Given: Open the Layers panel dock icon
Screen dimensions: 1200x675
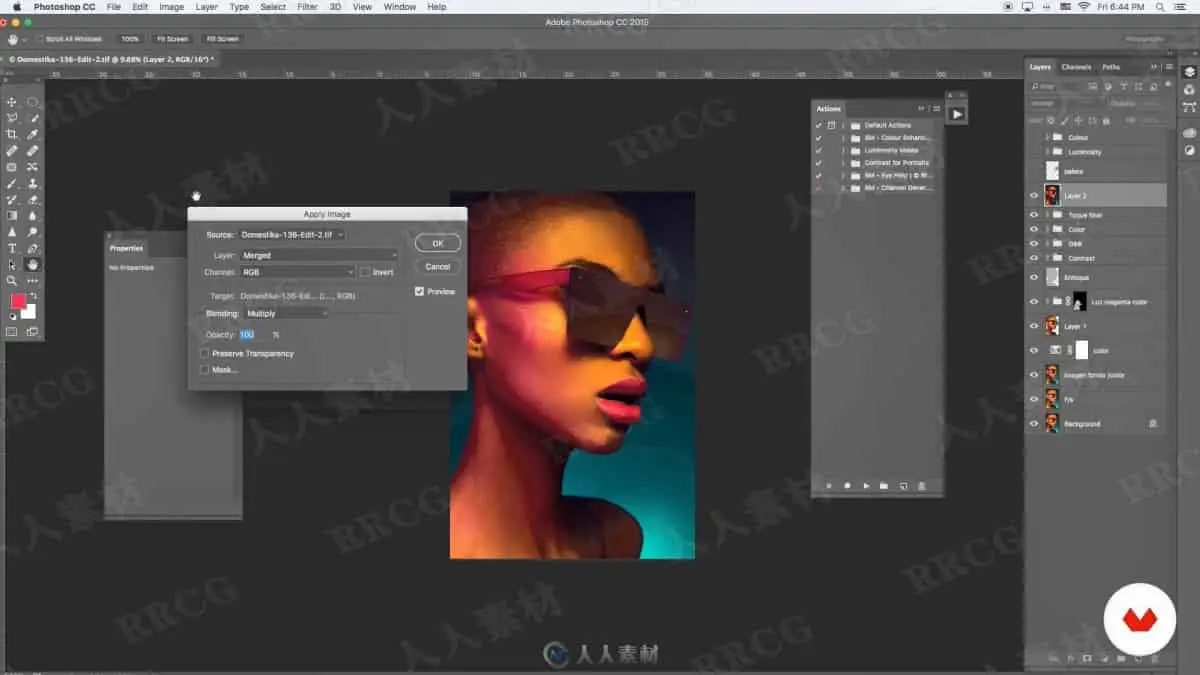Looking at the screenshot, I should click(x=1190, y=72).
